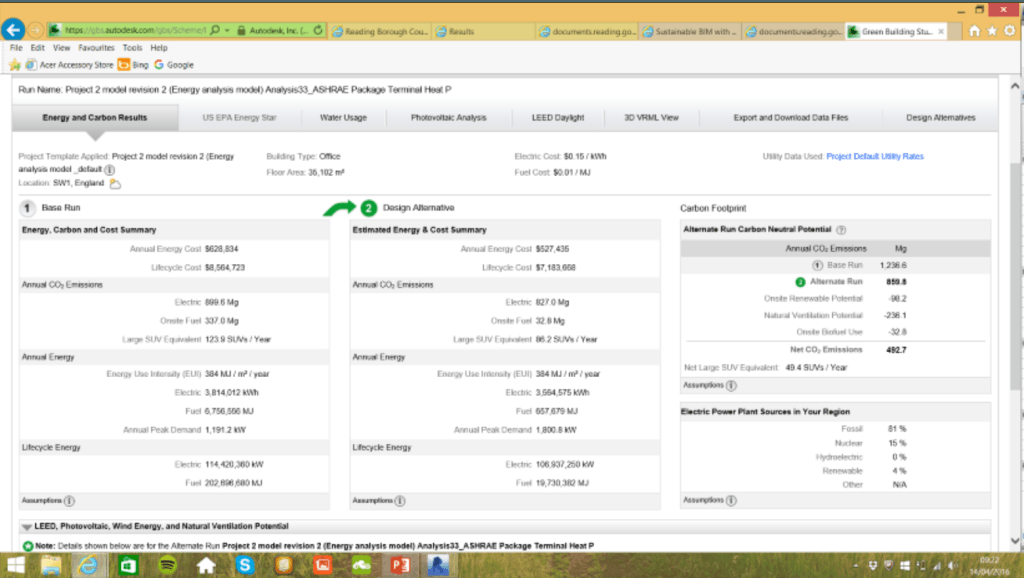Open Favorites star icon at top right
Viewport: 1024px width, 578px height.
(992, 31)
